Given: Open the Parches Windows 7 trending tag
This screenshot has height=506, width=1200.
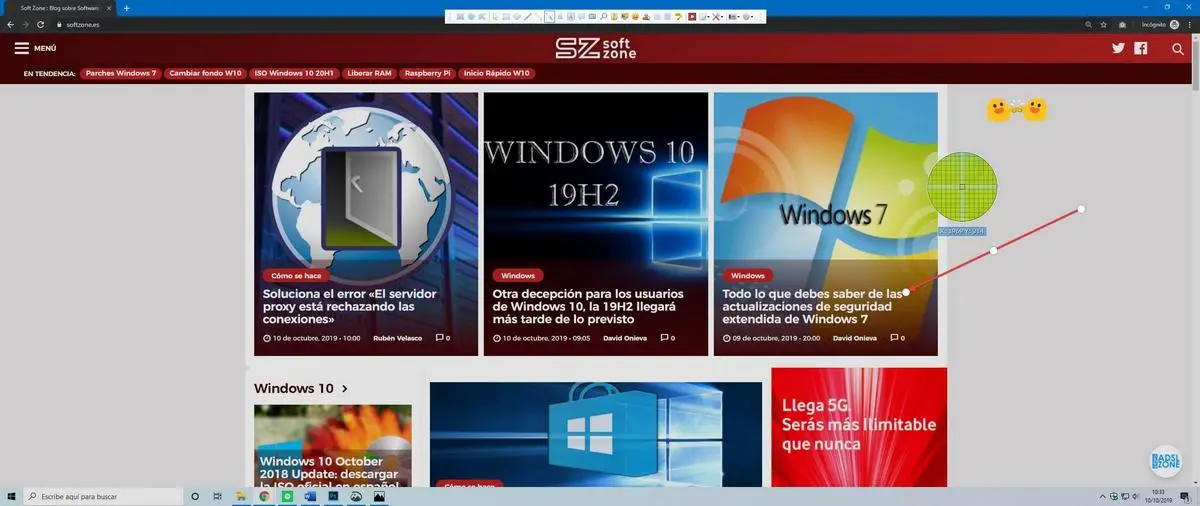Looking at the screenshot, I should tap(121, 73).
